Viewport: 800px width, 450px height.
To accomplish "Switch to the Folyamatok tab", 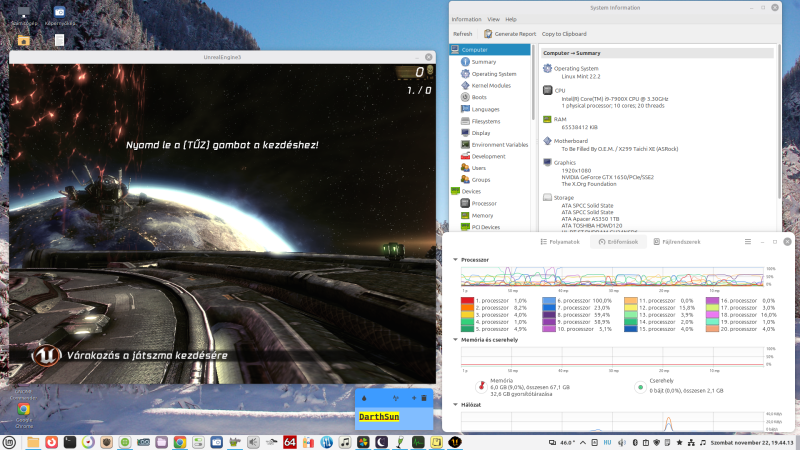I will (560, 242).
